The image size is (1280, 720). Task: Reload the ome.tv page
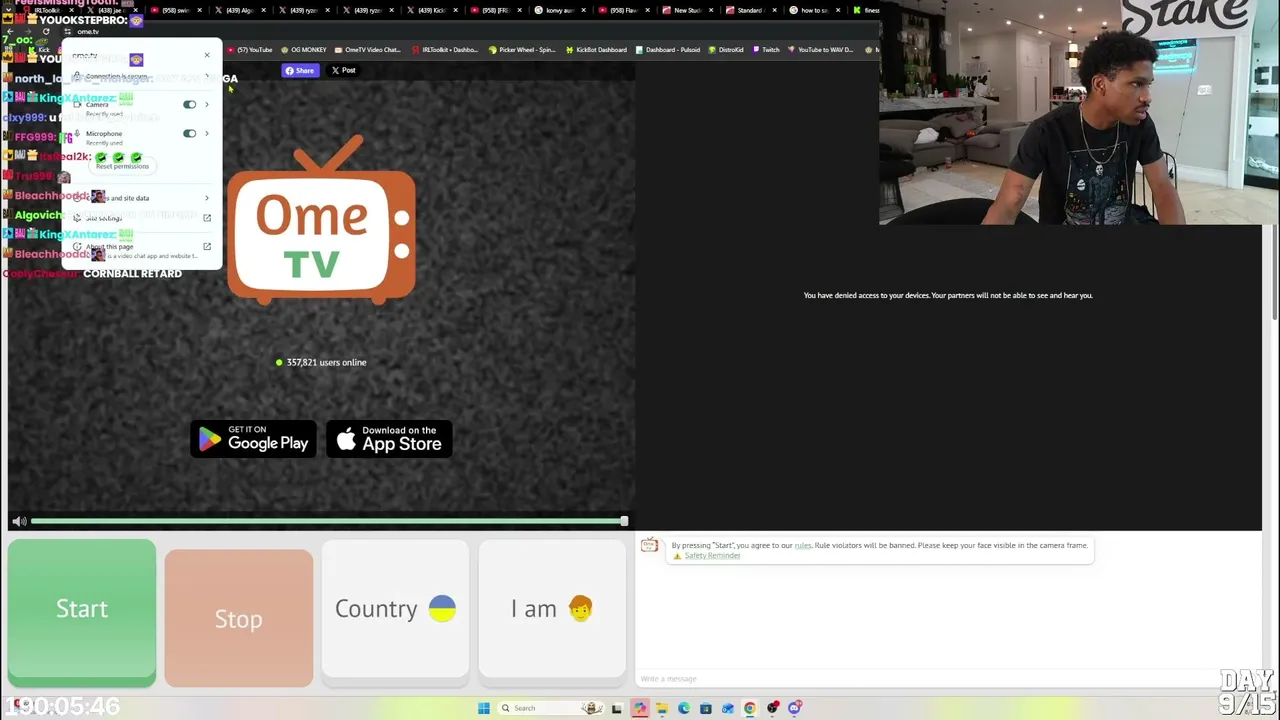pyautogui.click(x=46, y=32)
